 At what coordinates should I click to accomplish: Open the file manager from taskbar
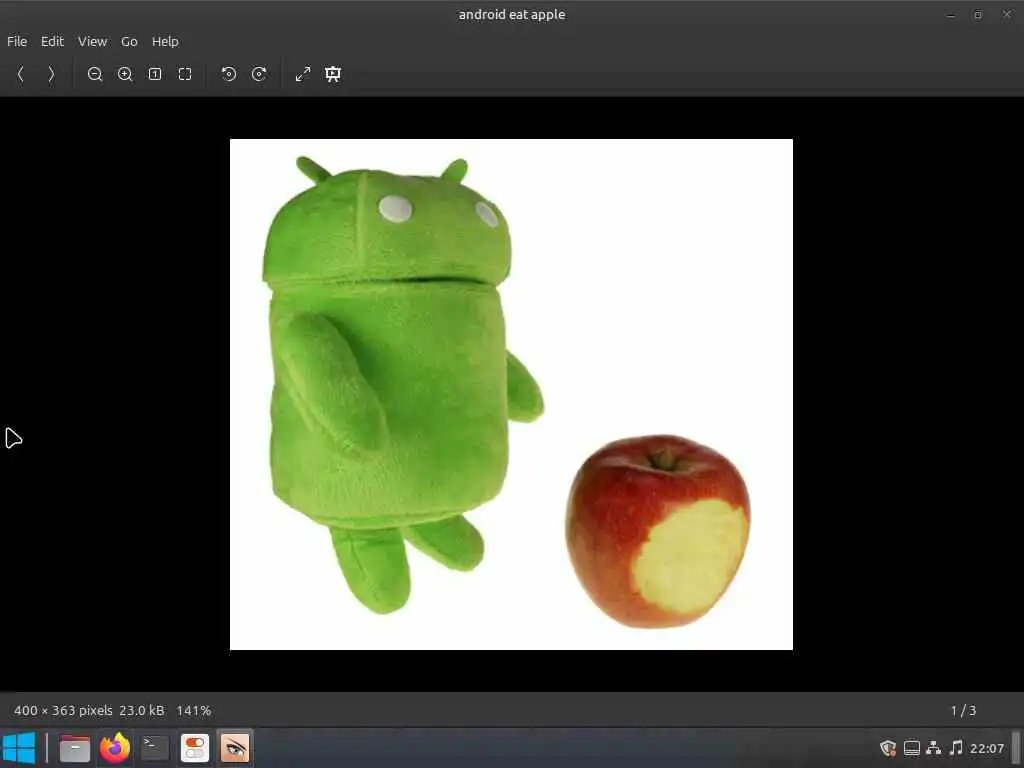[x=75, y=748]
